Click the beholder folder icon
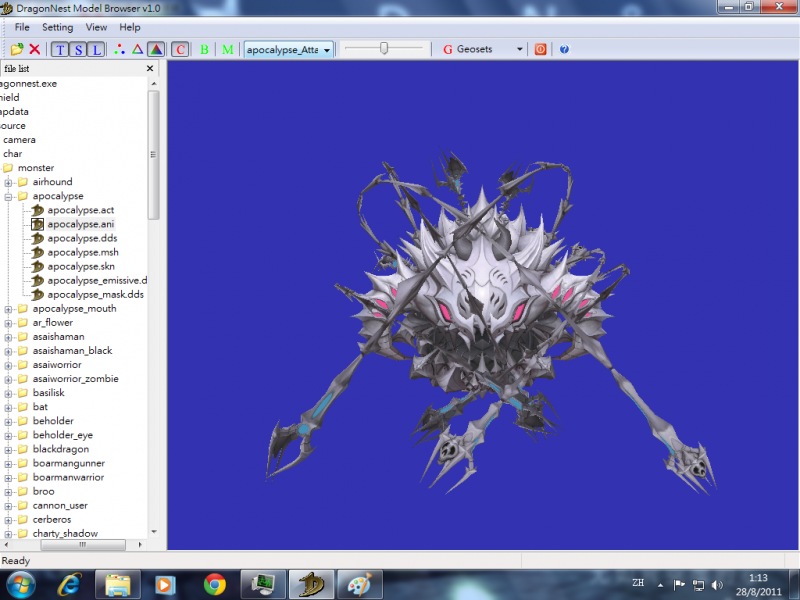 coord(23,421)
